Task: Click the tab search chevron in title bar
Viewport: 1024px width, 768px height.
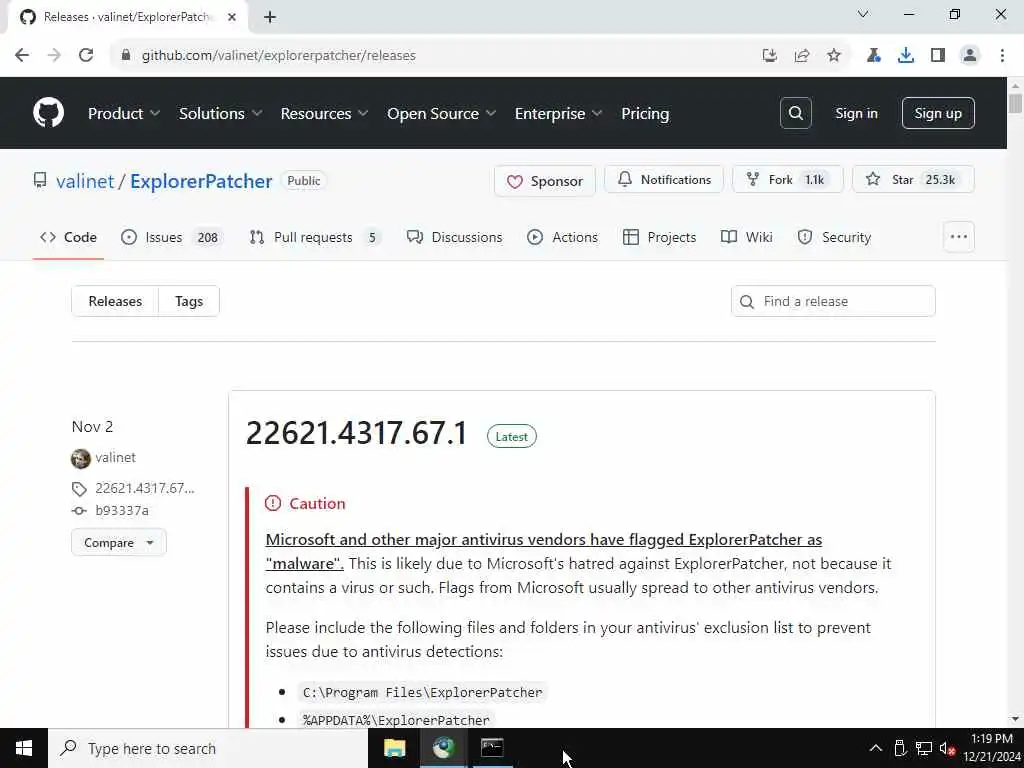Action: (x=863, y=14)
